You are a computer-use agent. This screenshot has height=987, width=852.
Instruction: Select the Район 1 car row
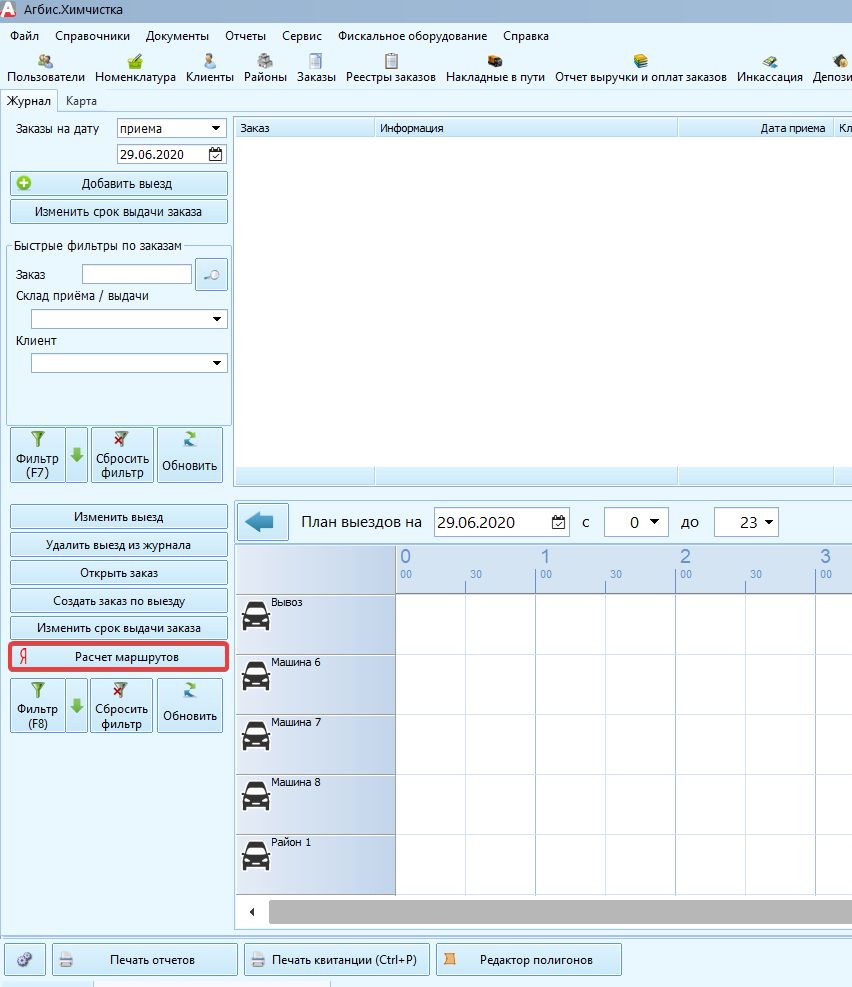click(315, 865)
